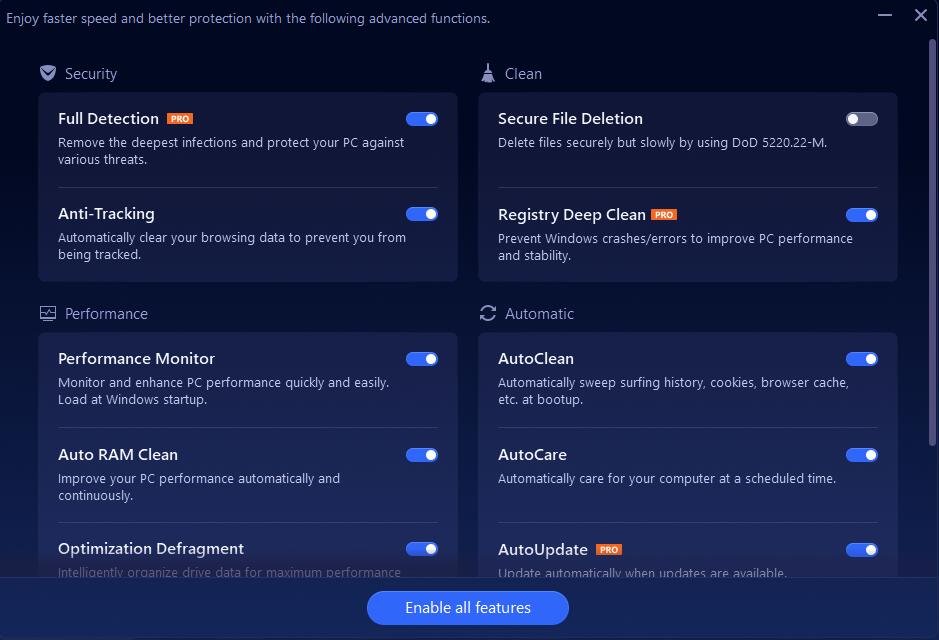Disable the Auto RAM Clean toggle

coord(422,455)
